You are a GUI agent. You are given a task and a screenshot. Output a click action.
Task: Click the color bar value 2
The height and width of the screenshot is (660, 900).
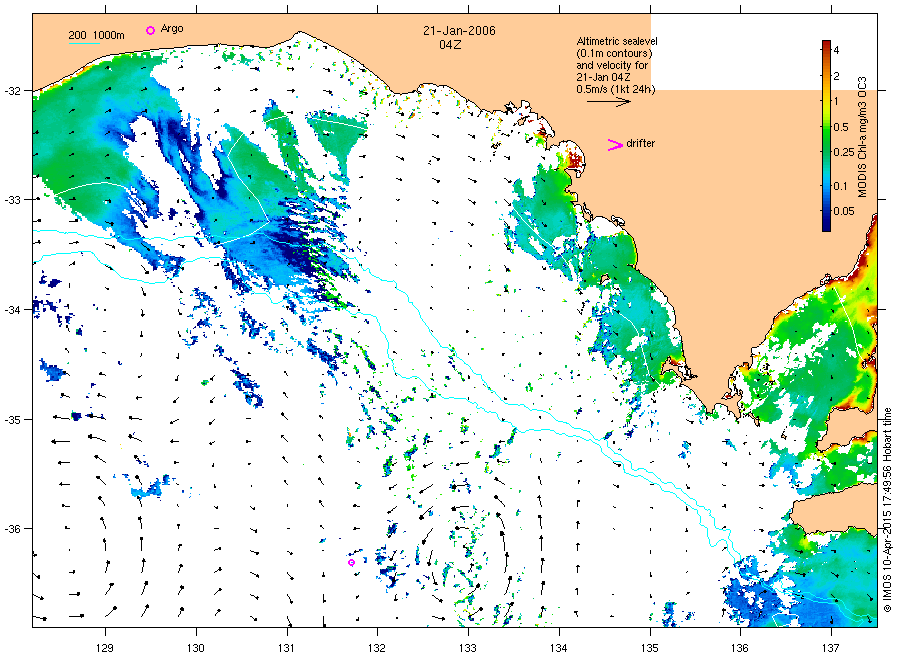(836, 76)
